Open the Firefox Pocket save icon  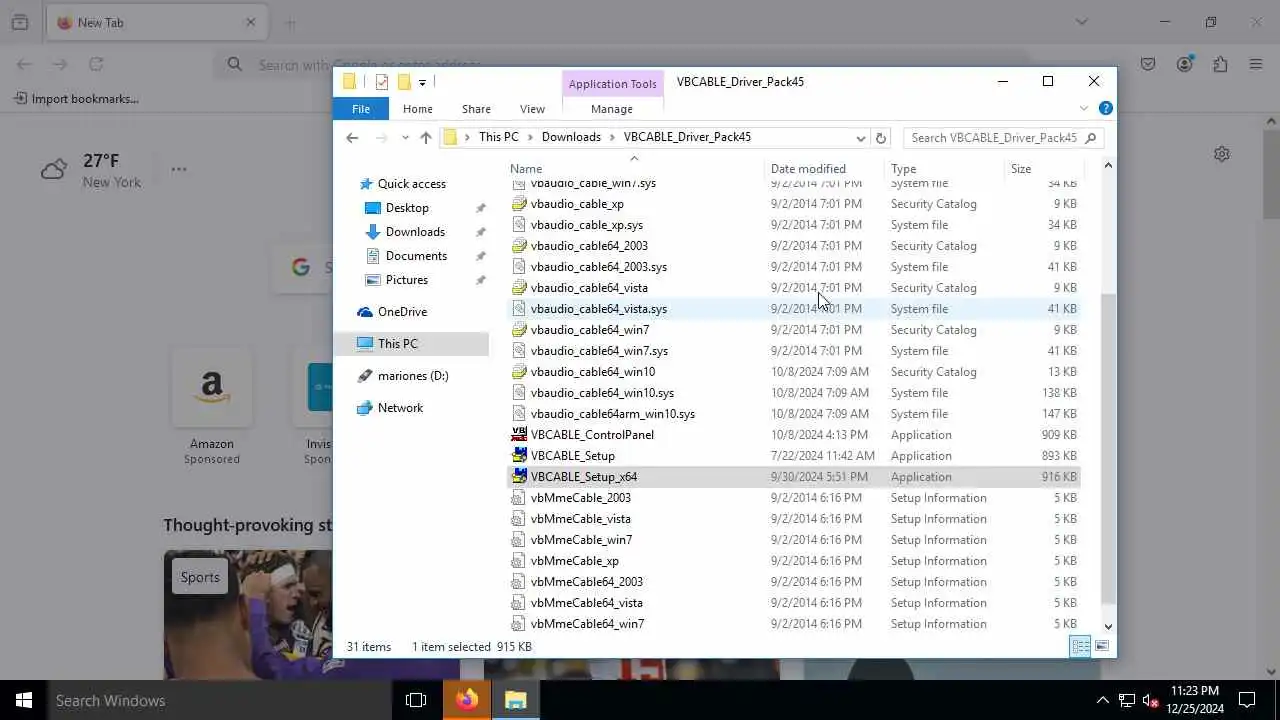coord(1148,64)
